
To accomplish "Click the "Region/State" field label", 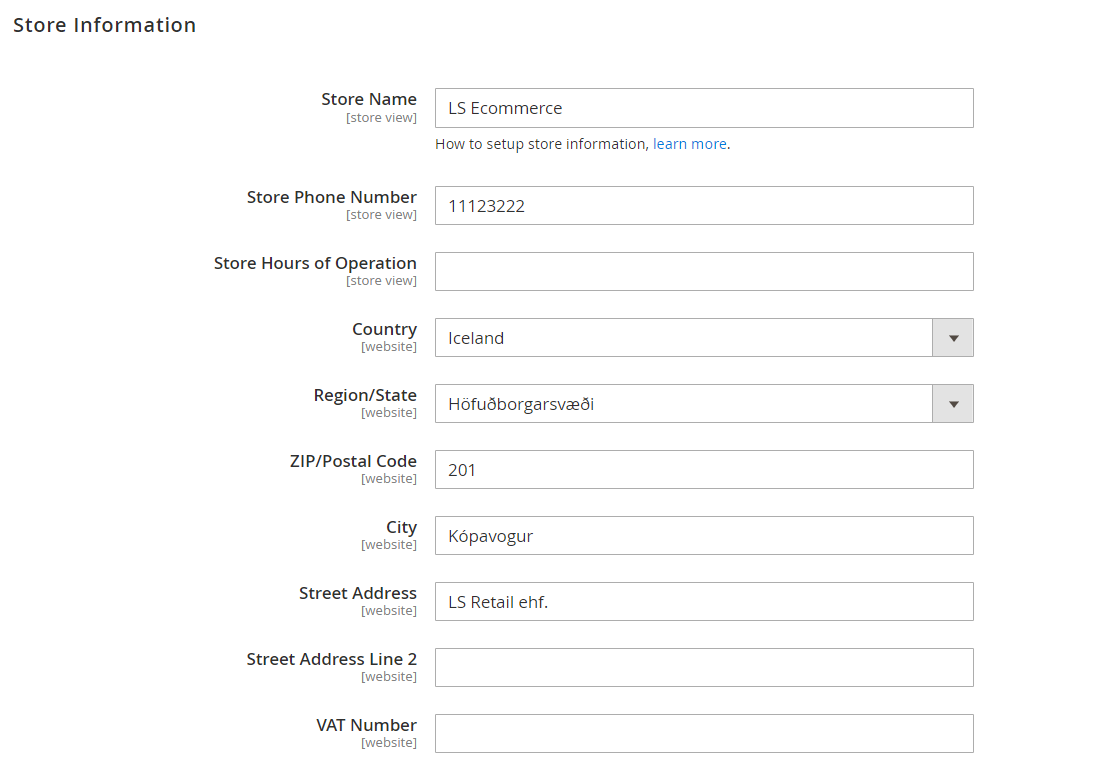I will point(365,395).
